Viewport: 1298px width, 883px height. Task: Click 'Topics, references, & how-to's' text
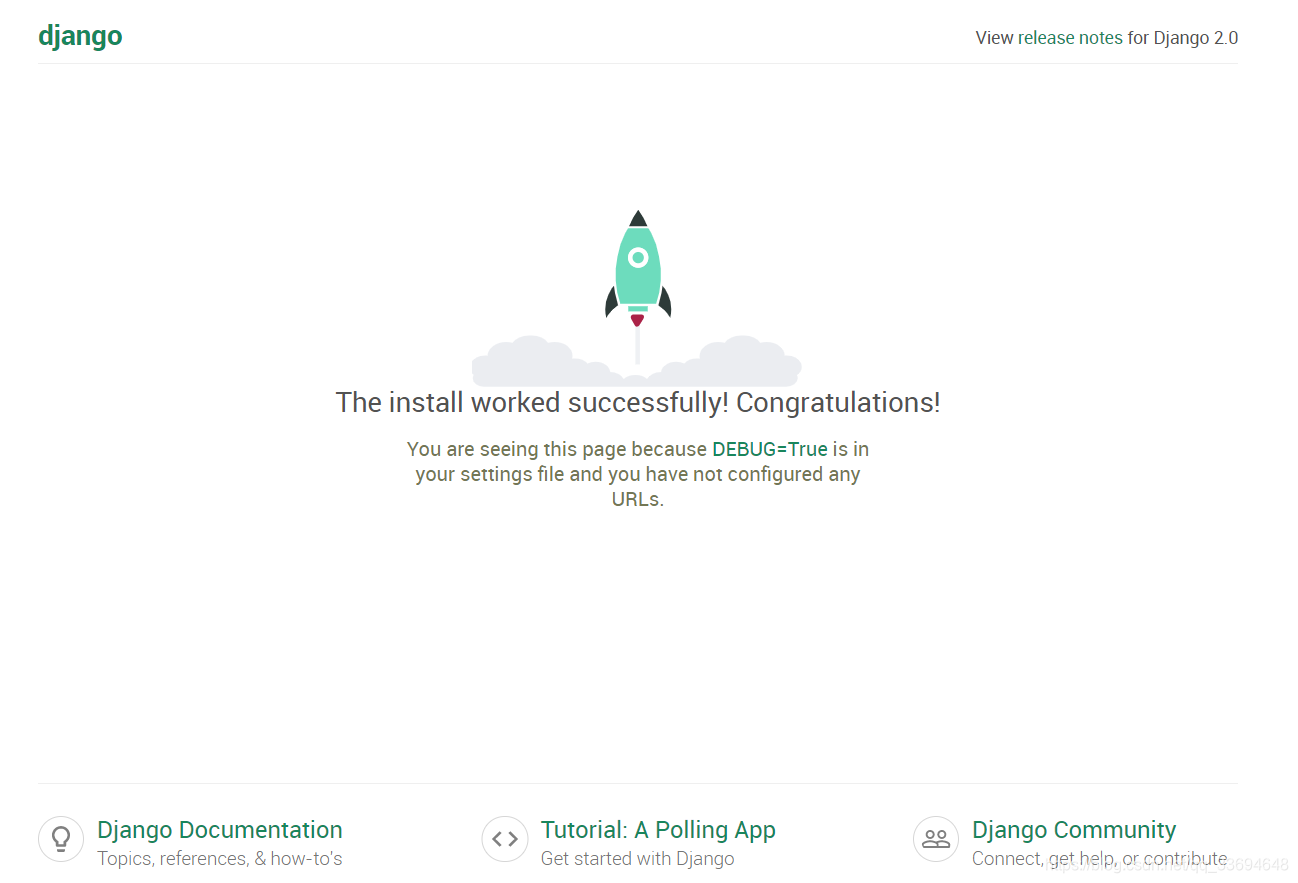[x=220, y=859]
